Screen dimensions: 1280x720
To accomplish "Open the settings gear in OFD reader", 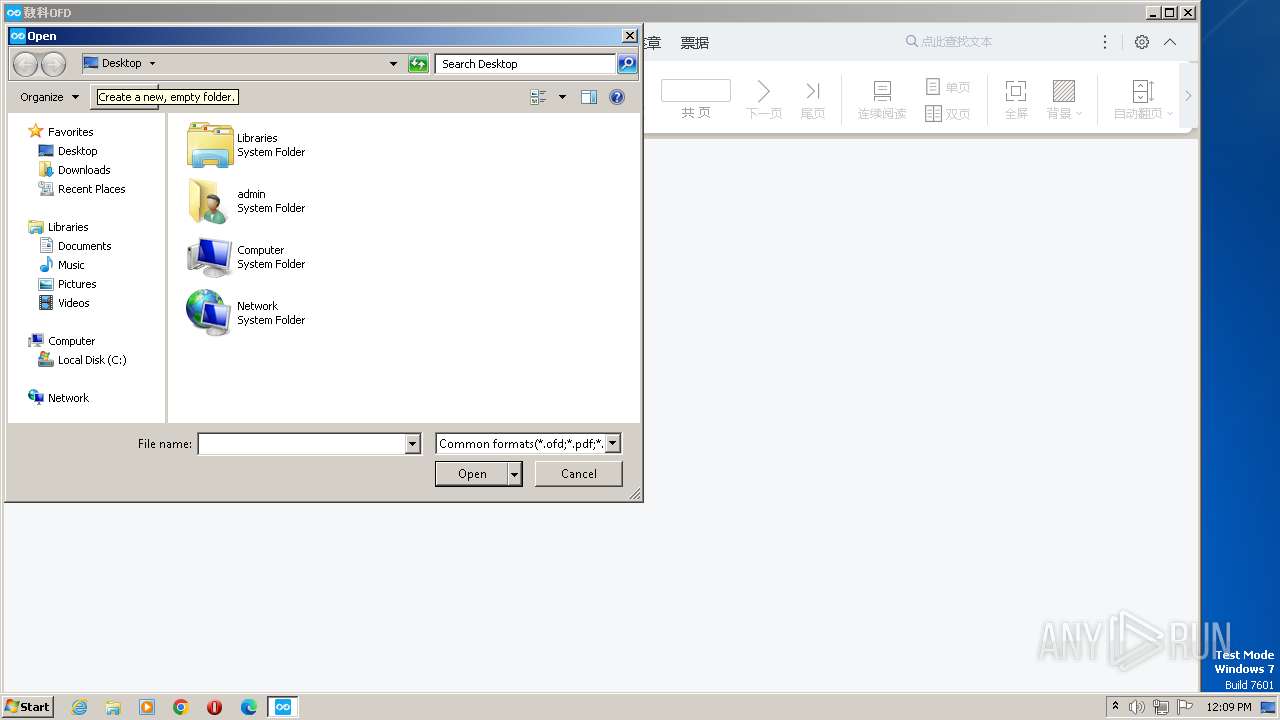I will coord(1142,42).
